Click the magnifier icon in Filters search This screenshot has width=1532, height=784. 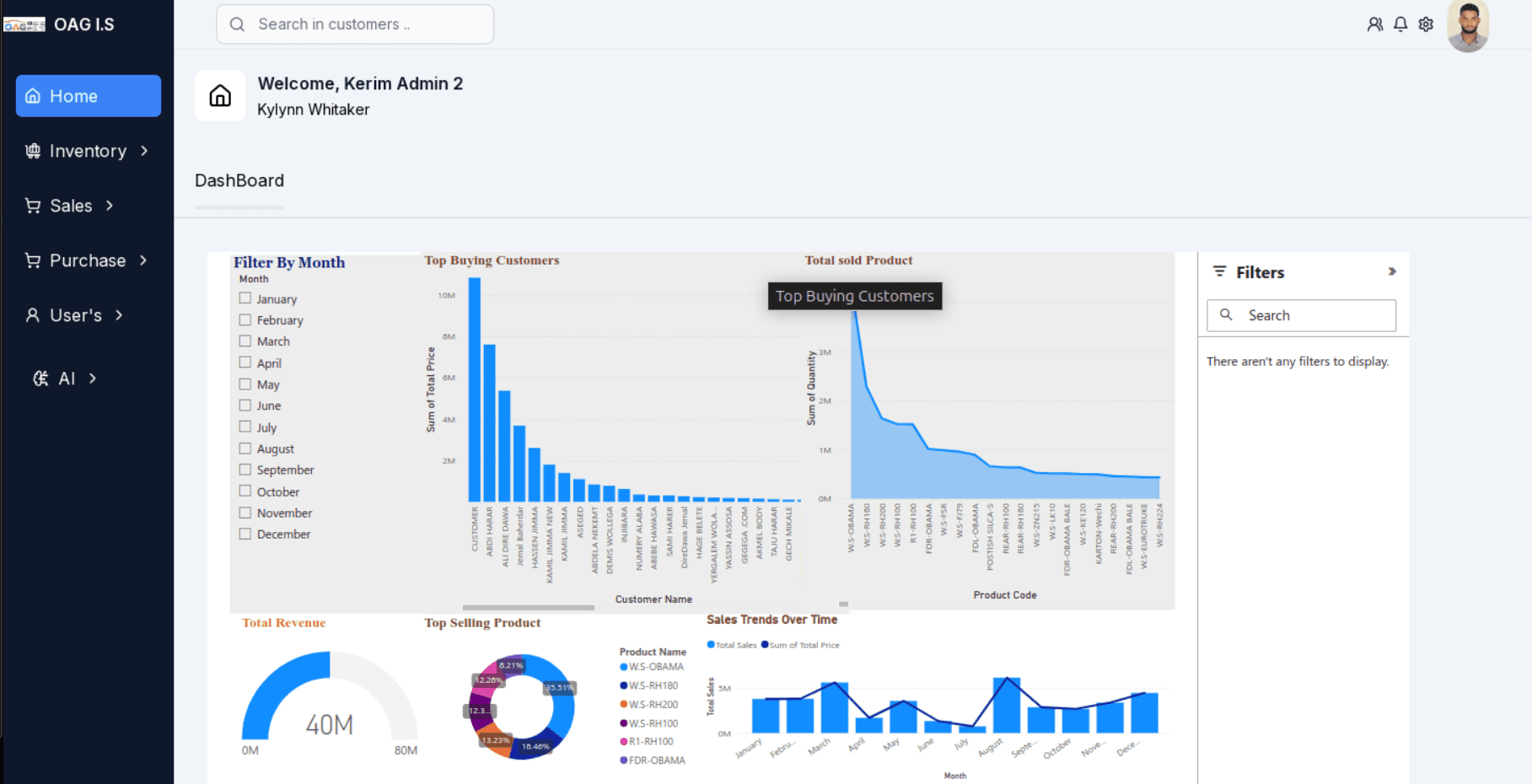[1226, 314]
